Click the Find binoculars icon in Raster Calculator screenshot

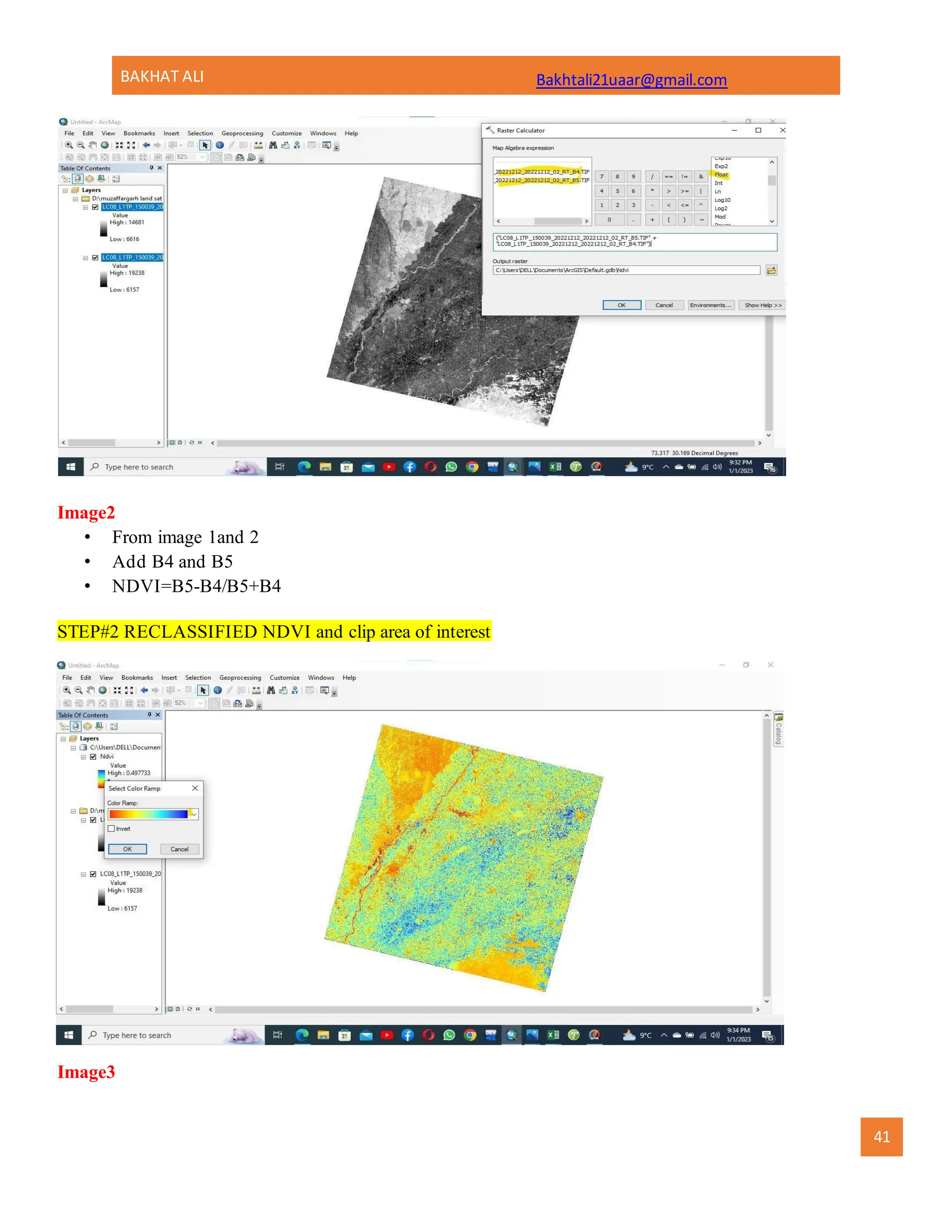click(x=273, y=145)
